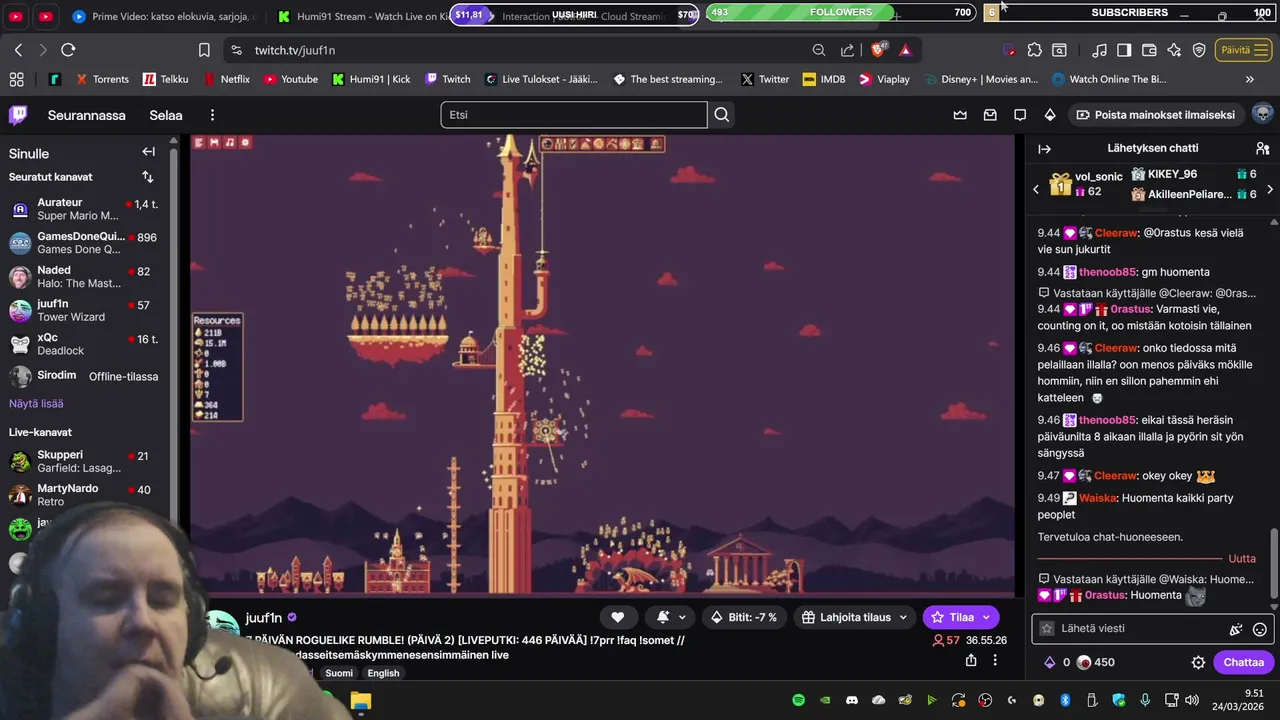Click the search magnifier button
Image resolution: width=1280 pixels, height=720 pixels.
point(722,115)
